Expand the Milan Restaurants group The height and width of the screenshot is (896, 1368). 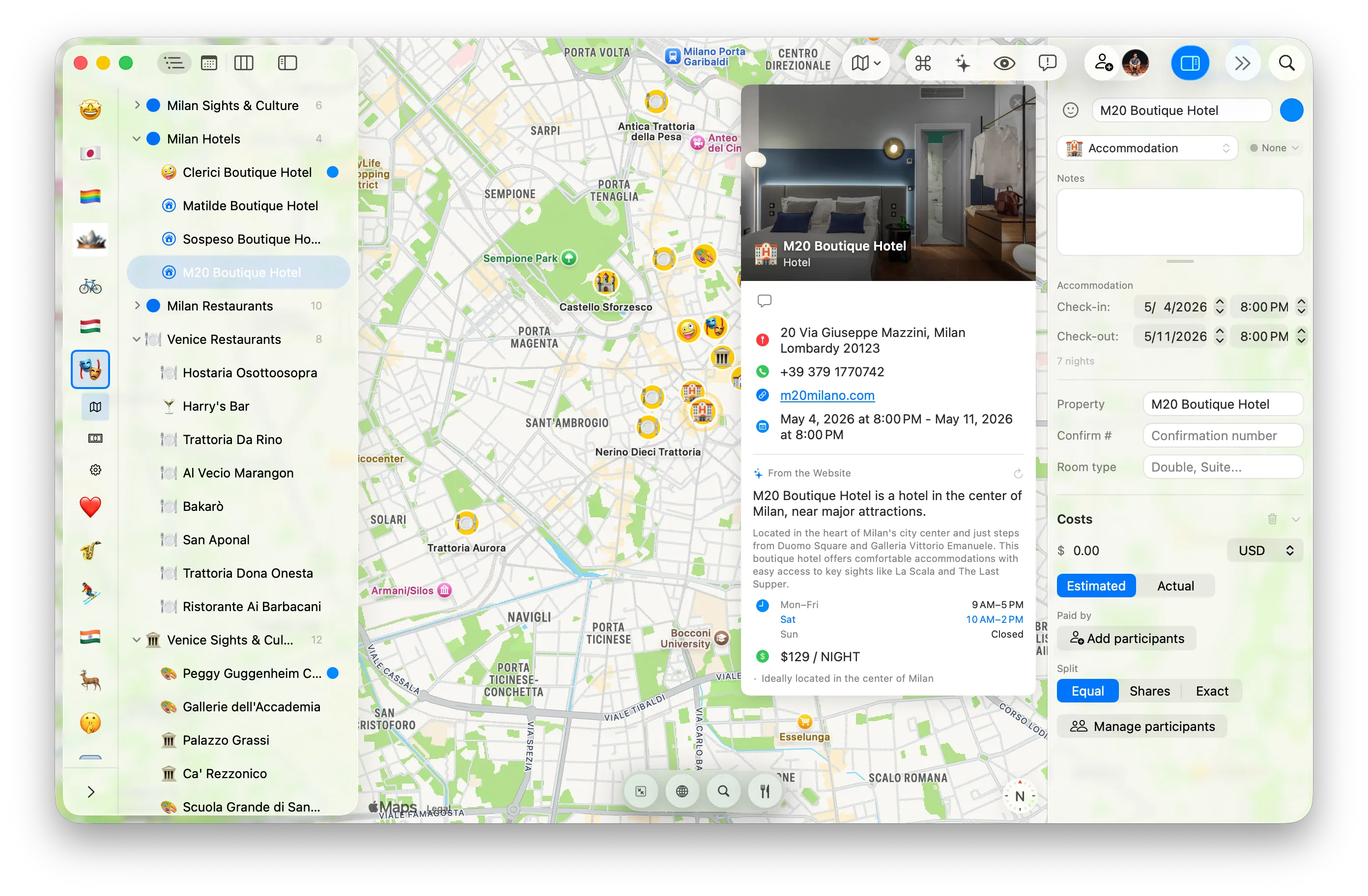click(x=137, y=305)
